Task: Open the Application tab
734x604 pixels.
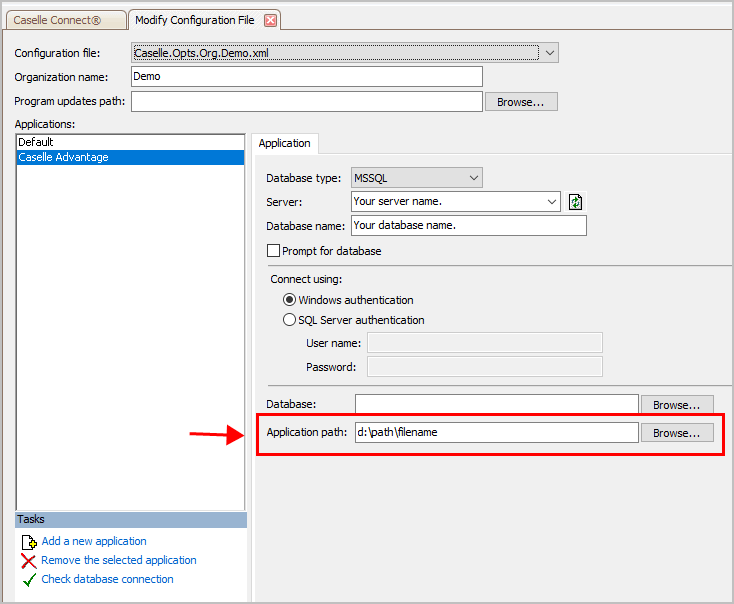Action: click(x=285, y=143)
